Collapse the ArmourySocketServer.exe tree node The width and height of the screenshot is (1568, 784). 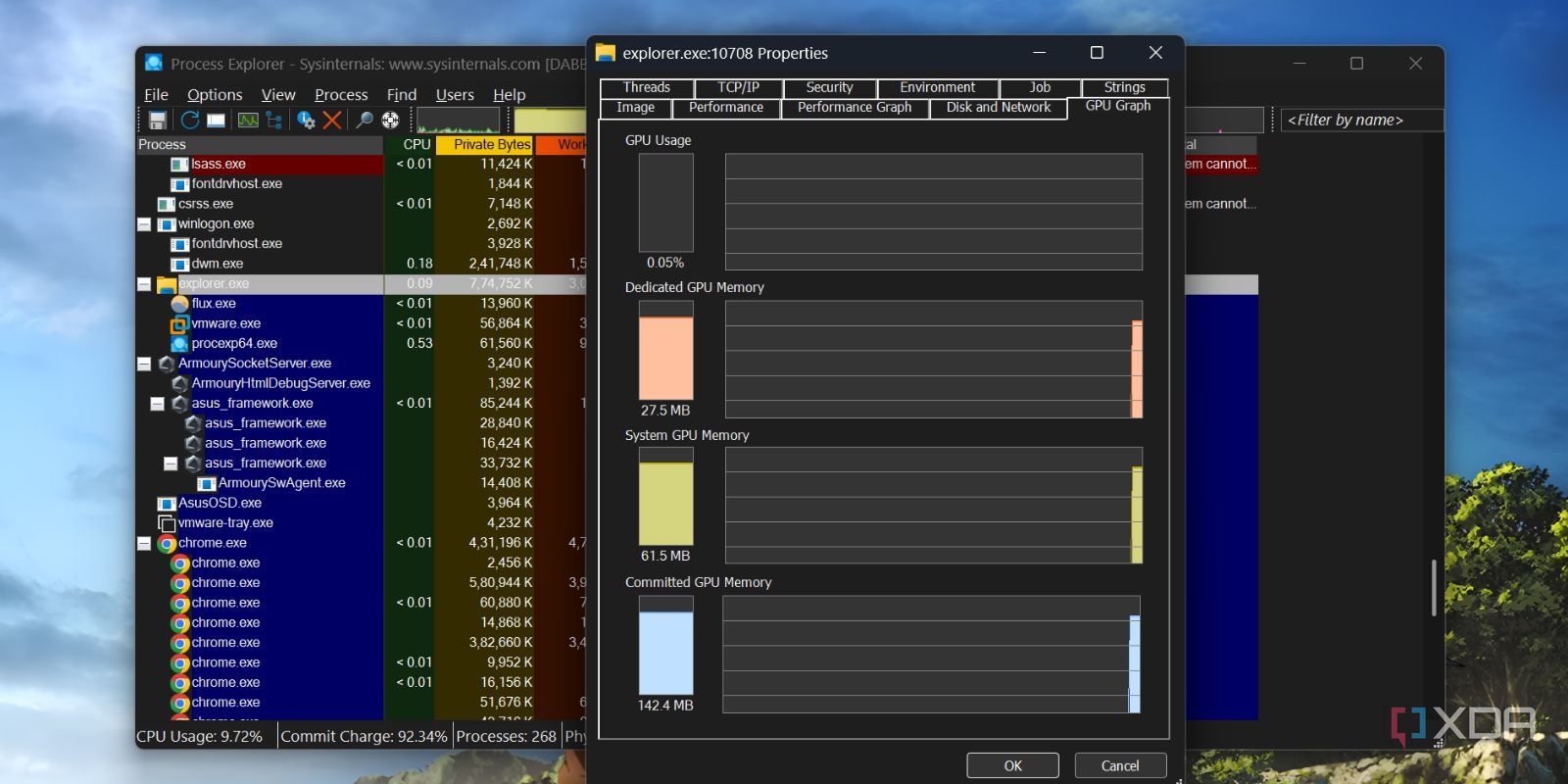(144, 364)
